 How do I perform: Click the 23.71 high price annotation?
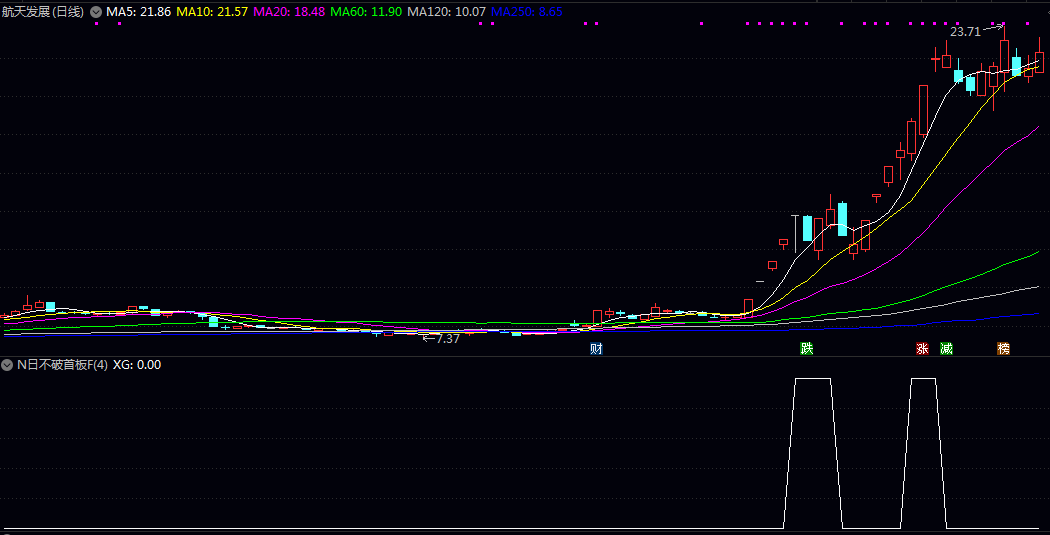[x=965, y=31]
